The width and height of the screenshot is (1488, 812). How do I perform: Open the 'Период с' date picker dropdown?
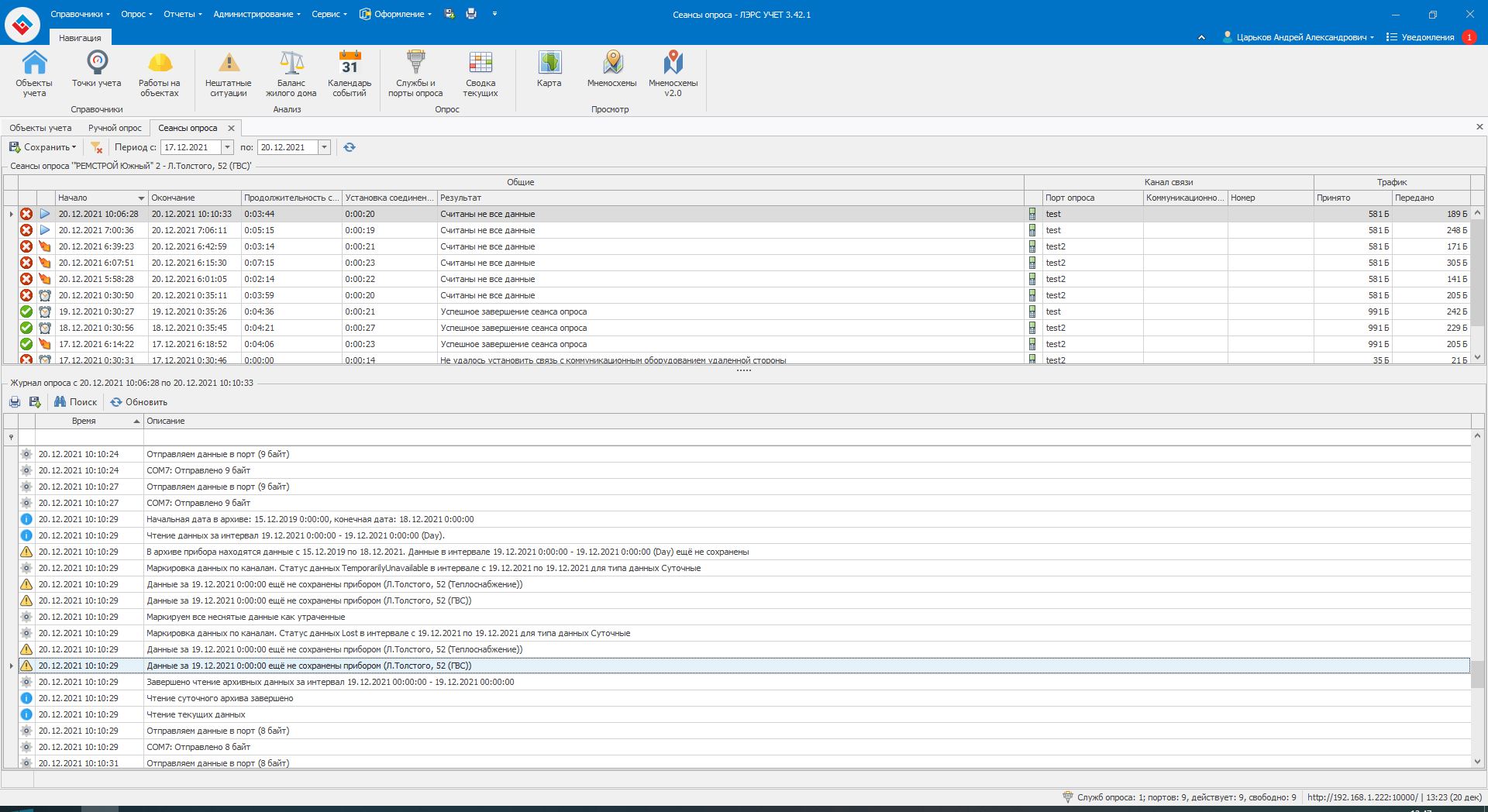[x=227, y=147]
